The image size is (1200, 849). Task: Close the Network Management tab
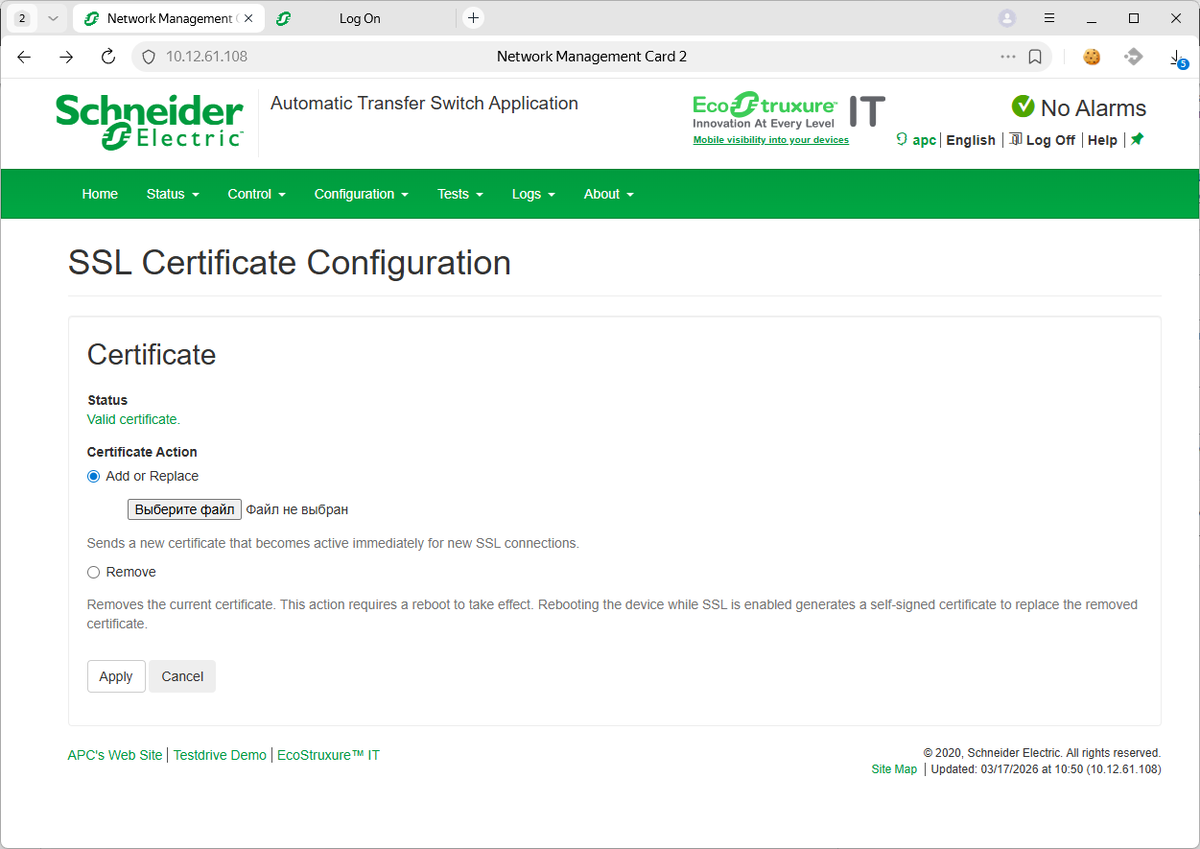[249, 18]
